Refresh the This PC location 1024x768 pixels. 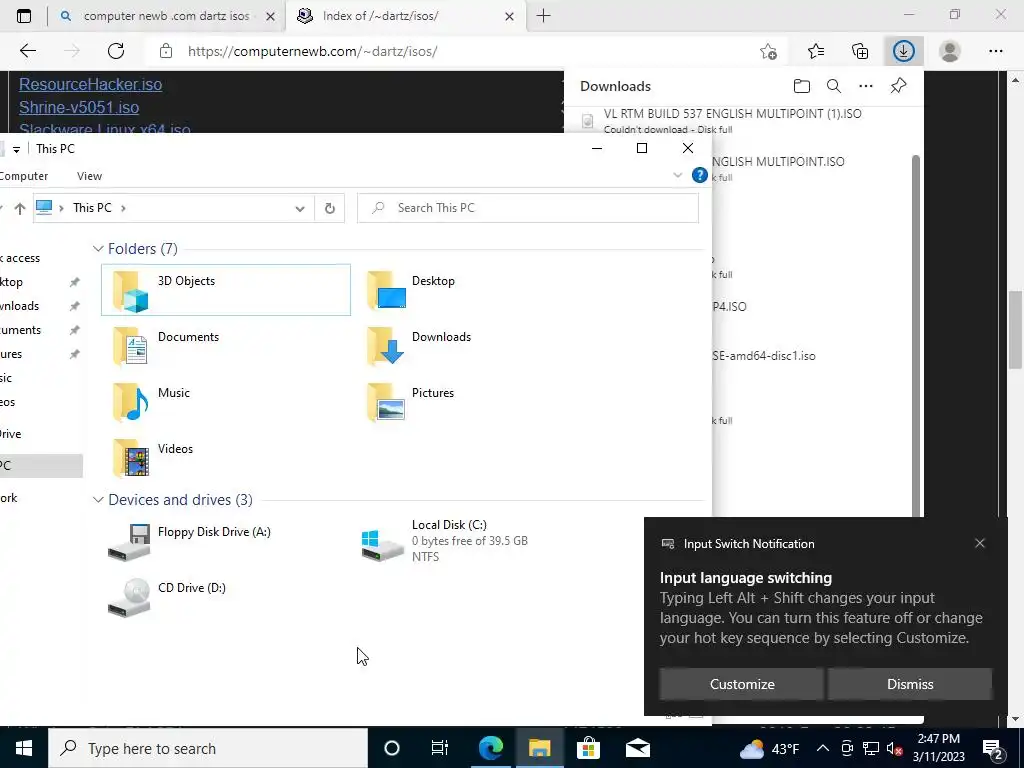click(x=330, y=208)
